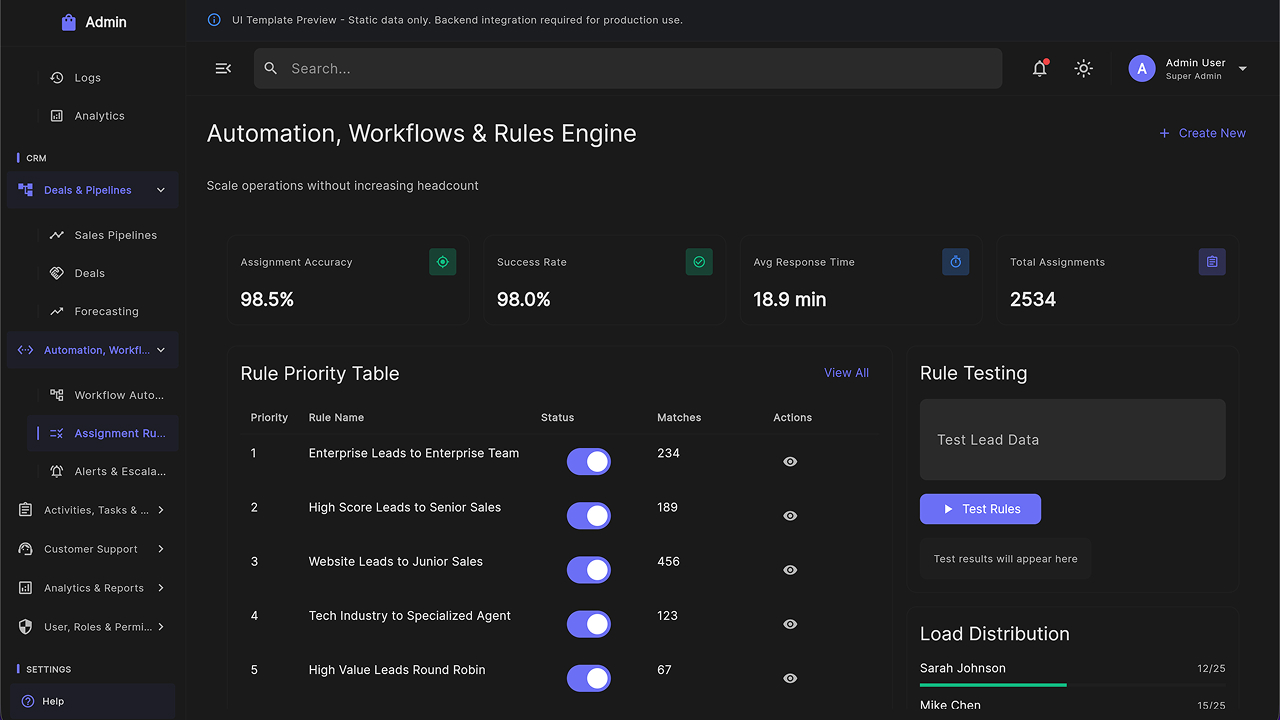Open Alerts & Escalations in the sidebar
The width and height of the screenshot is (1280, 720).
(103, 471)
